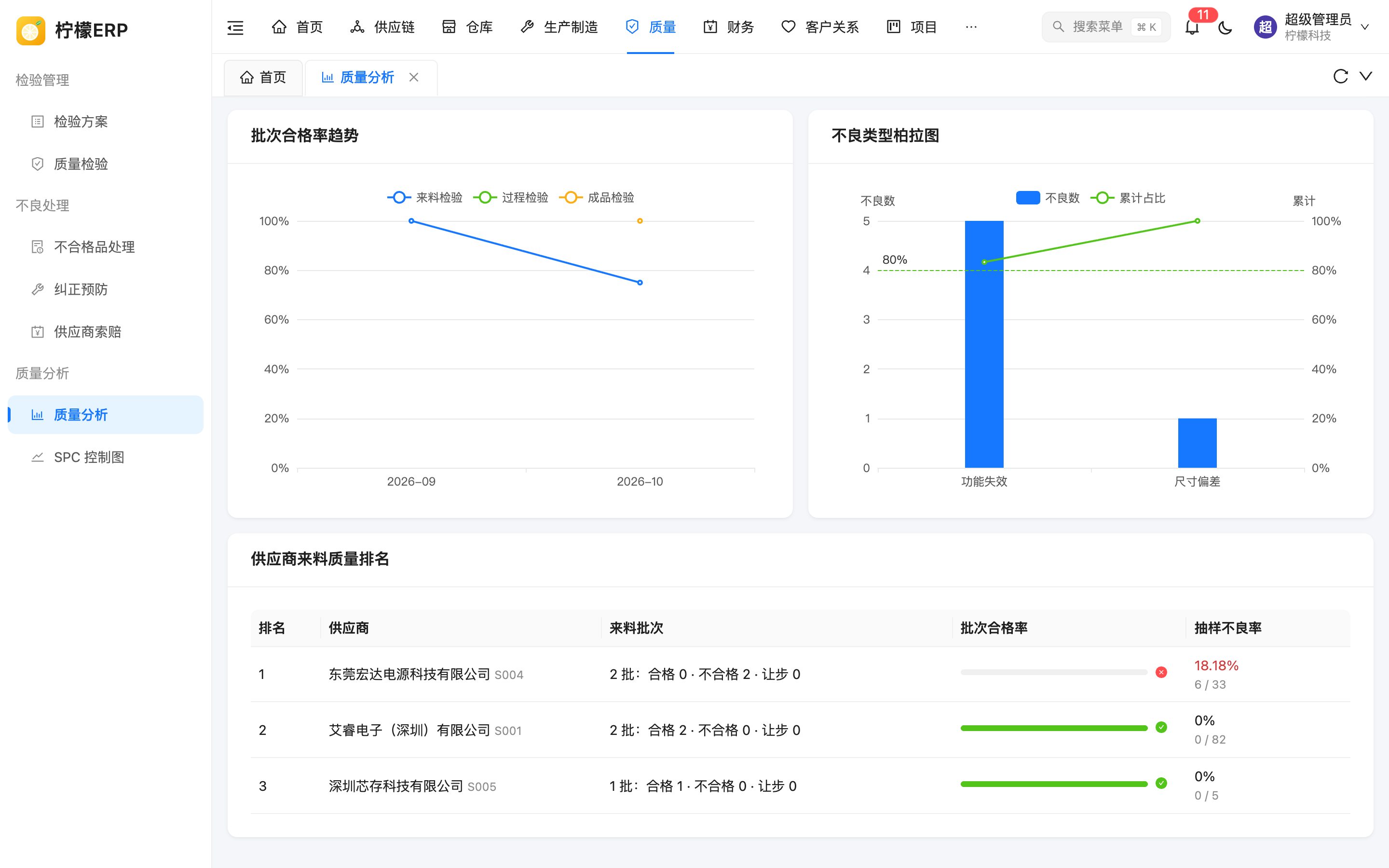Image resolution: width=1389 pixels, height=868 pixels.
Task: Toggle the 过程检验 series in the trend legend
Action: coord(511,198)
